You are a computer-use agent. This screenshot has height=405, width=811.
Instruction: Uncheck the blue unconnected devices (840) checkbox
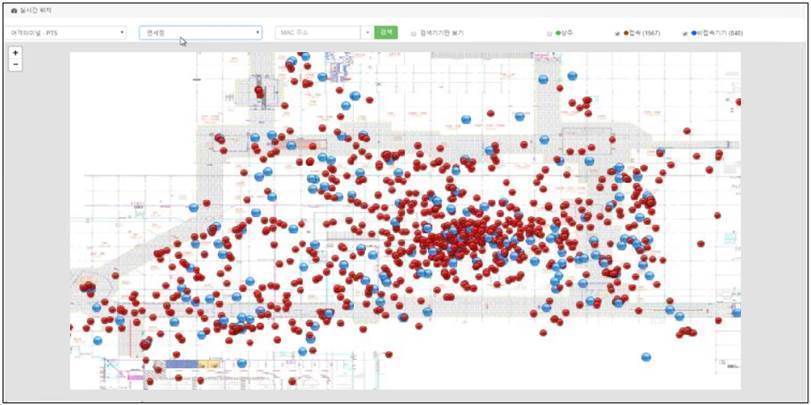point(685,34)
